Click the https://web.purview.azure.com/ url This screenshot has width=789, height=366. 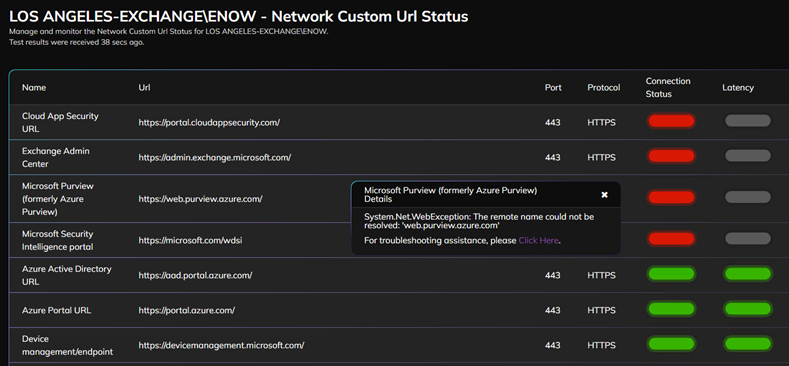point(200,199)
